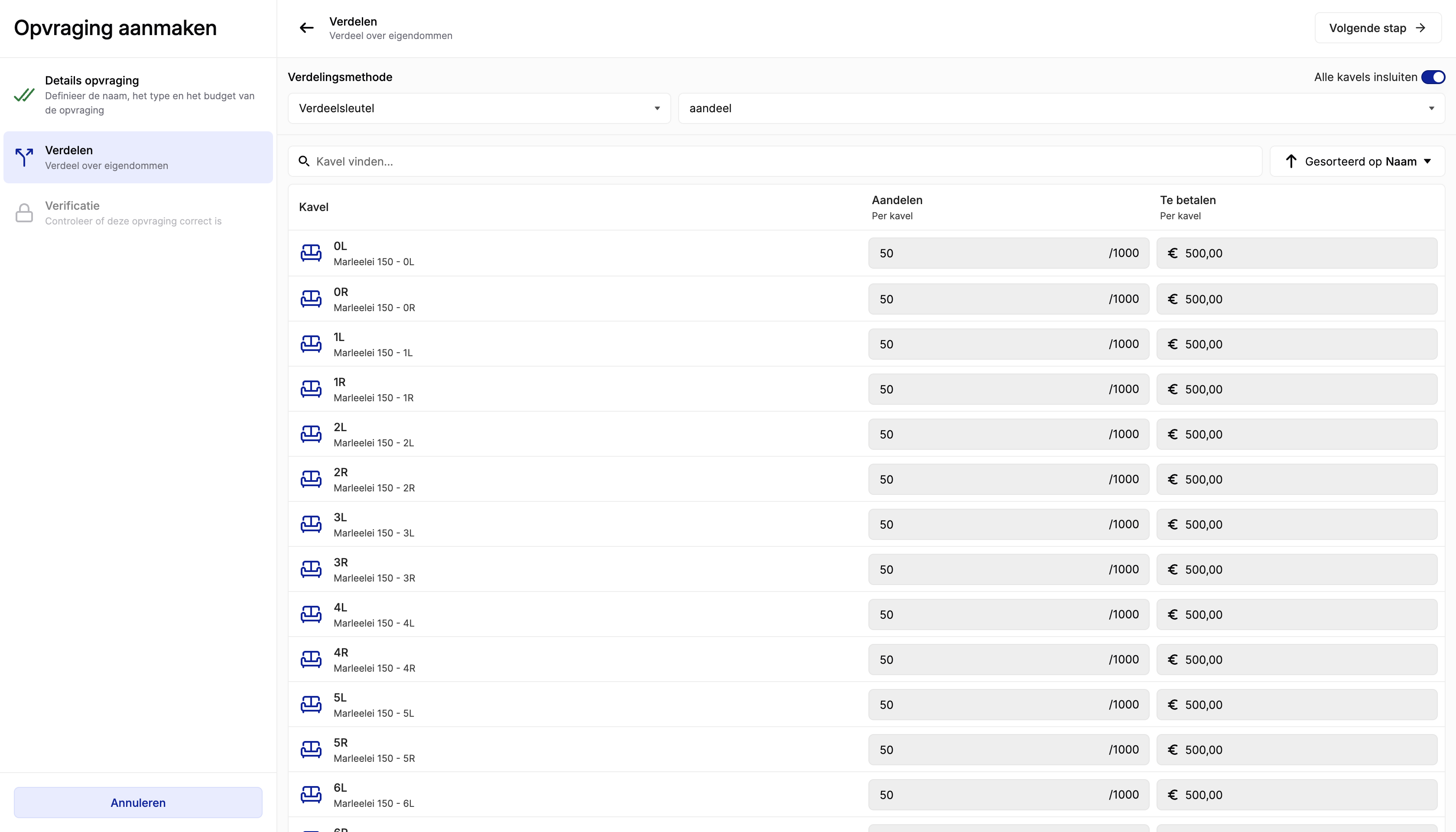Click the Te betalen field for 0R
The image size is (1456, 832).
[1297, 299]
